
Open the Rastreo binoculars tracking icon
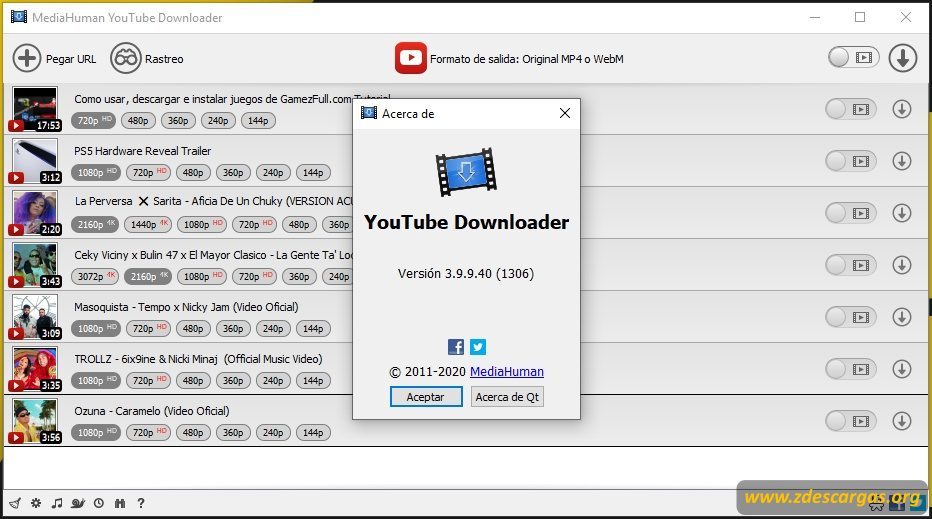click(x=125, y=58)
